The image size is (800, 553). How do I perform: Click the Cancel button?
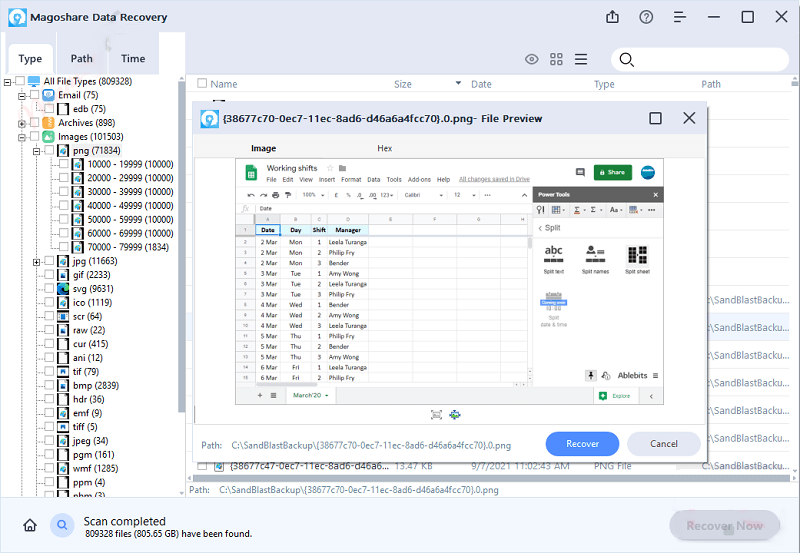664,444
